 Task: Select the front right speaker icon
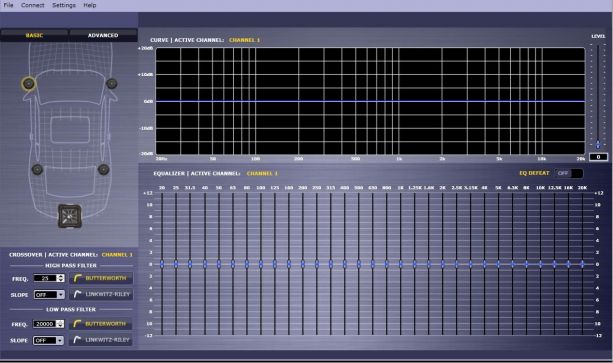click(x=112, y=83)
